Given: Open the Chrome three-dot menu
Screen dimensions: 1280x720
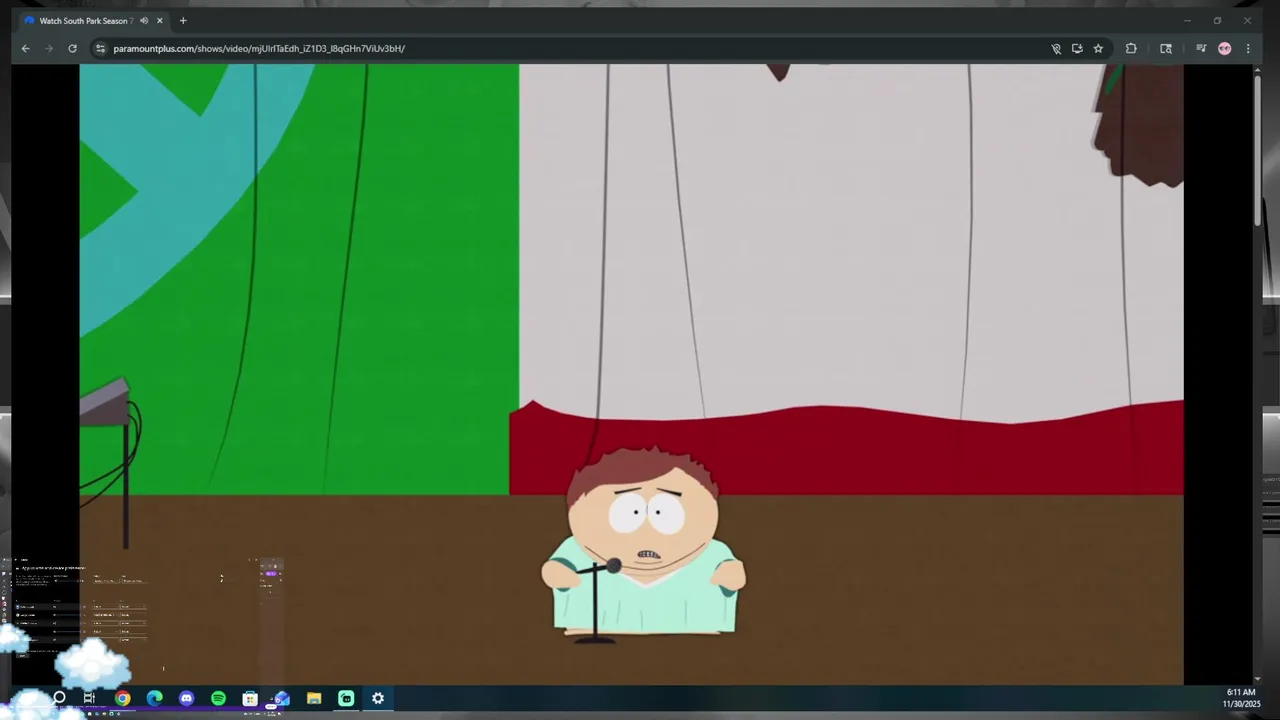Looking at the screenshot, I should pyautogui.click(x=1248, y=48).
